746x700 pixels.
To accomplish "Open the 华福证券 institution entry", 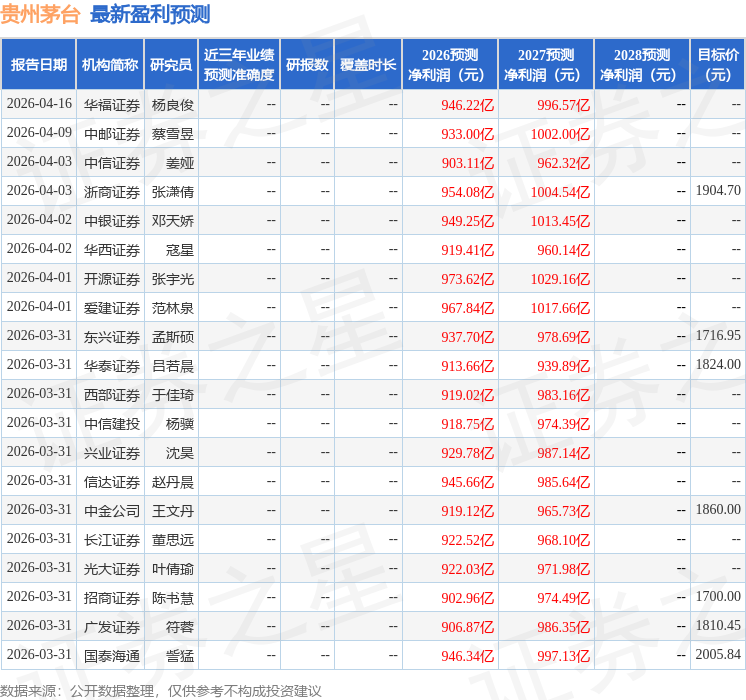I will 111,104.
